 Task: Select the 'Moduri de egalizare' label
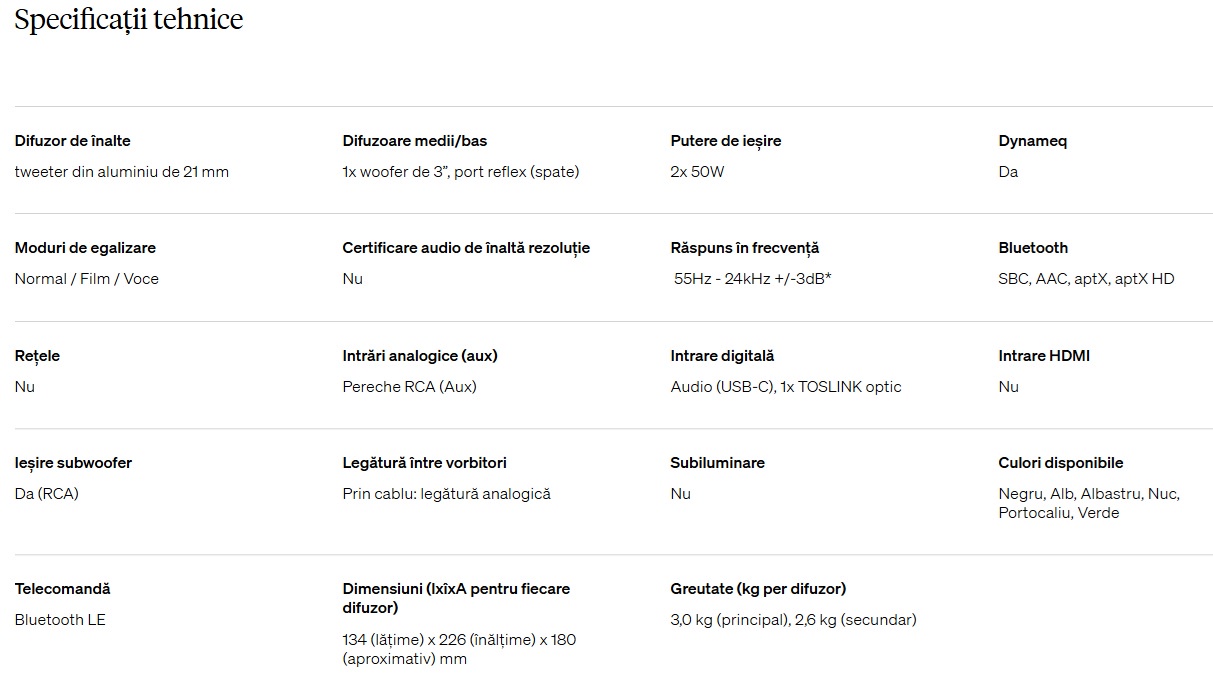(86, 248)
